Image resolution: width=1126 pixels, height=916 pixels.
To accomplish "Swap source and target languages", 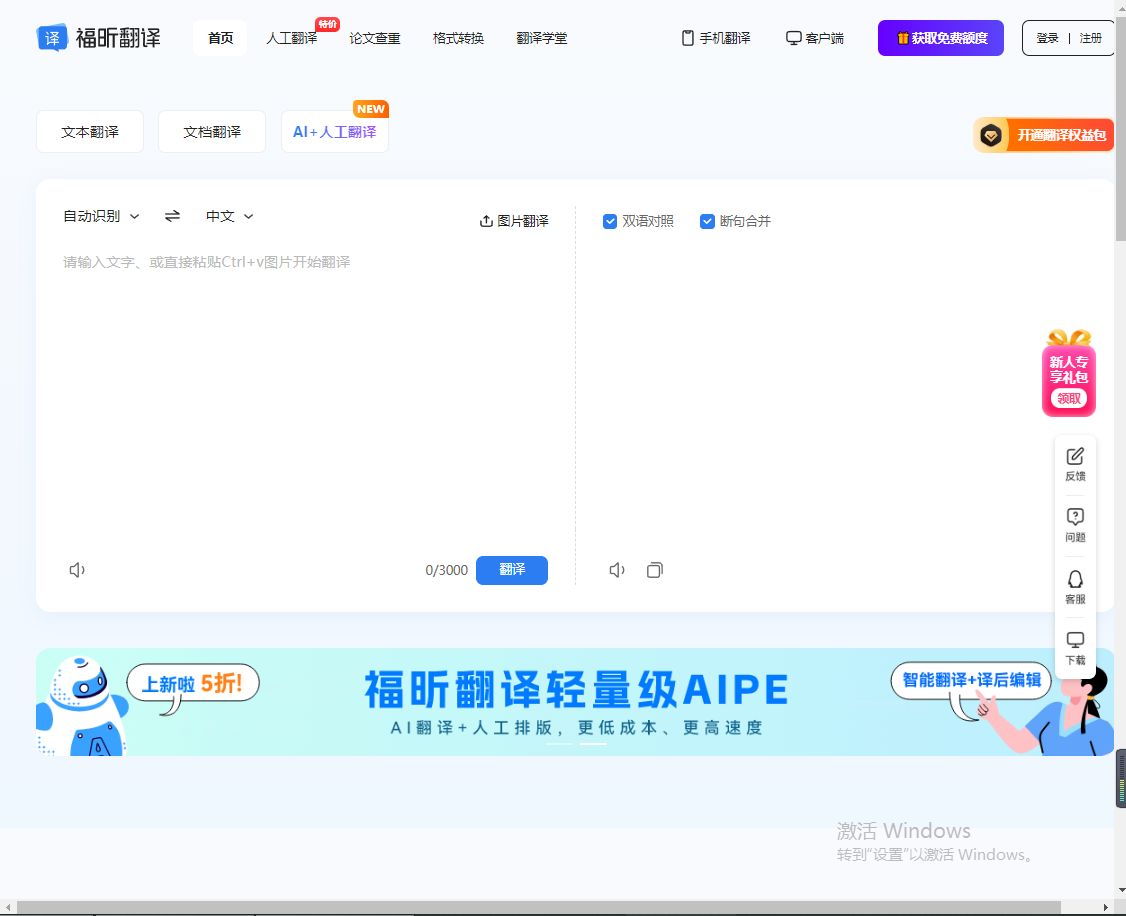I will click(172, 216).
